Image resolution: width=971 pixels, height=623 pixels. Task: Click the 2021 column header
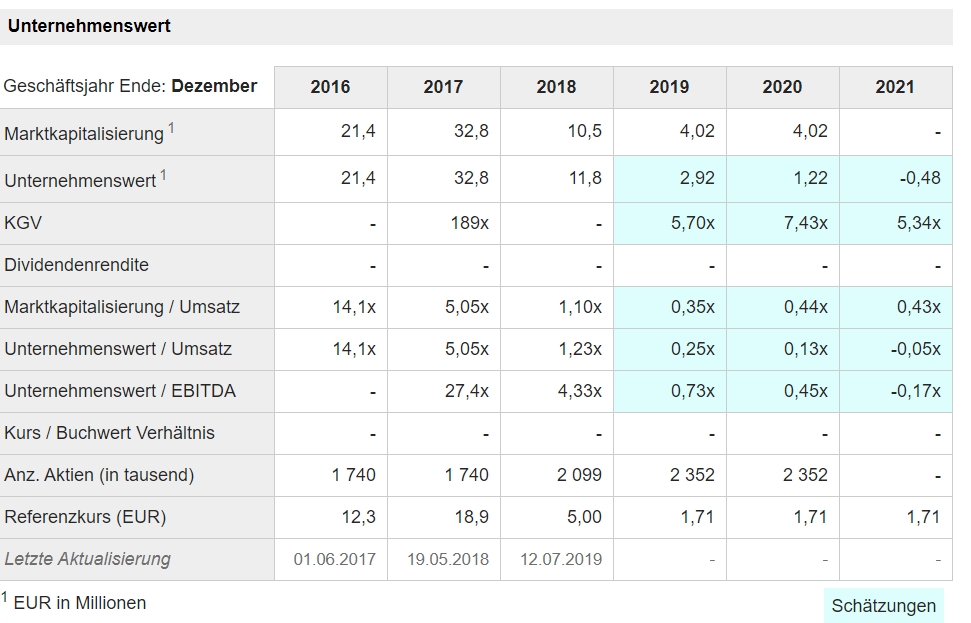coord(895,87)
